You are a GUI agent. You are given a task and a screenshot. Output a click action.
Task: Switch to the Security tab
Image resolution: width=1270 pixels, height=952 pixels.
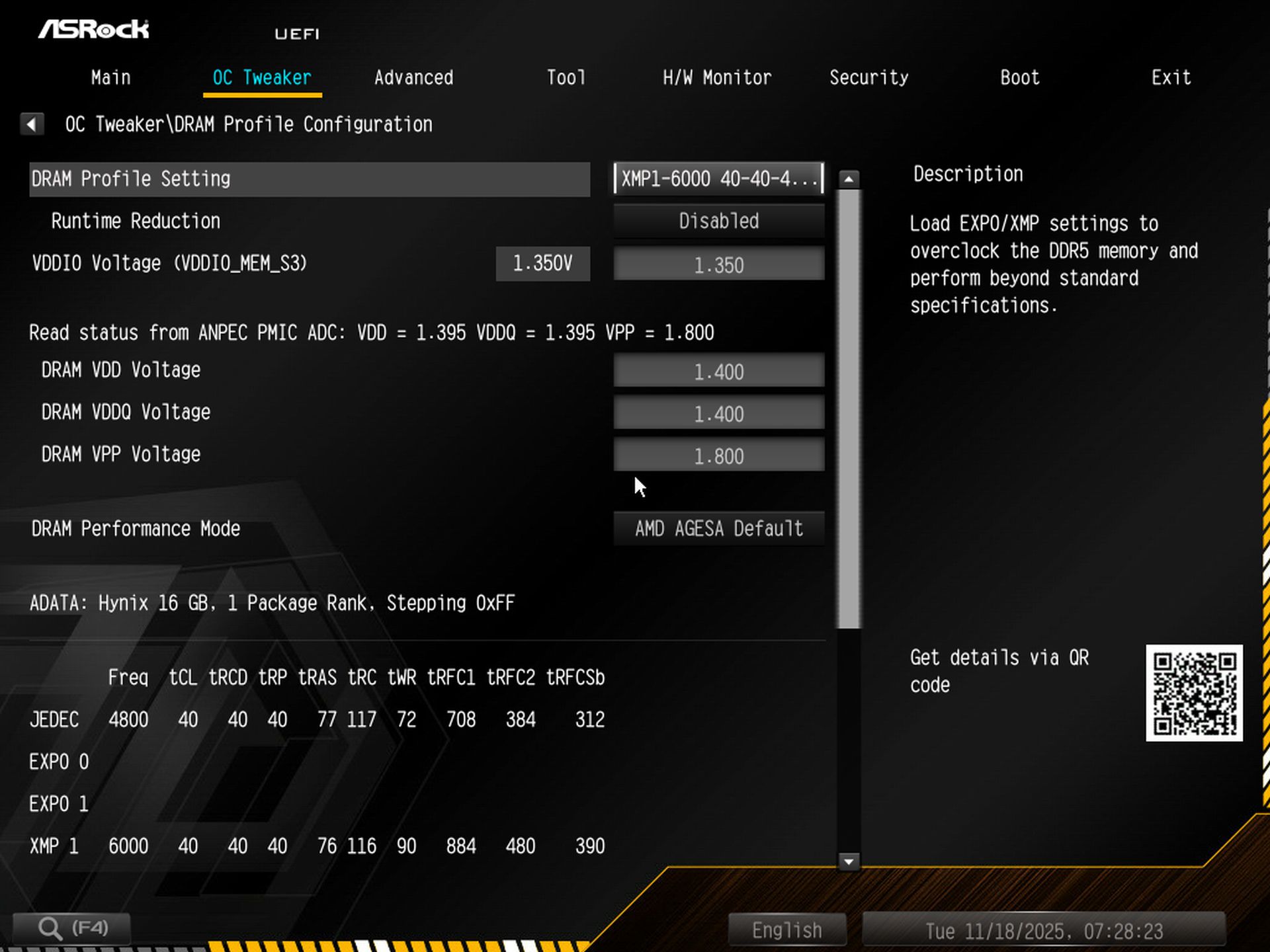(x=869, y=77)
